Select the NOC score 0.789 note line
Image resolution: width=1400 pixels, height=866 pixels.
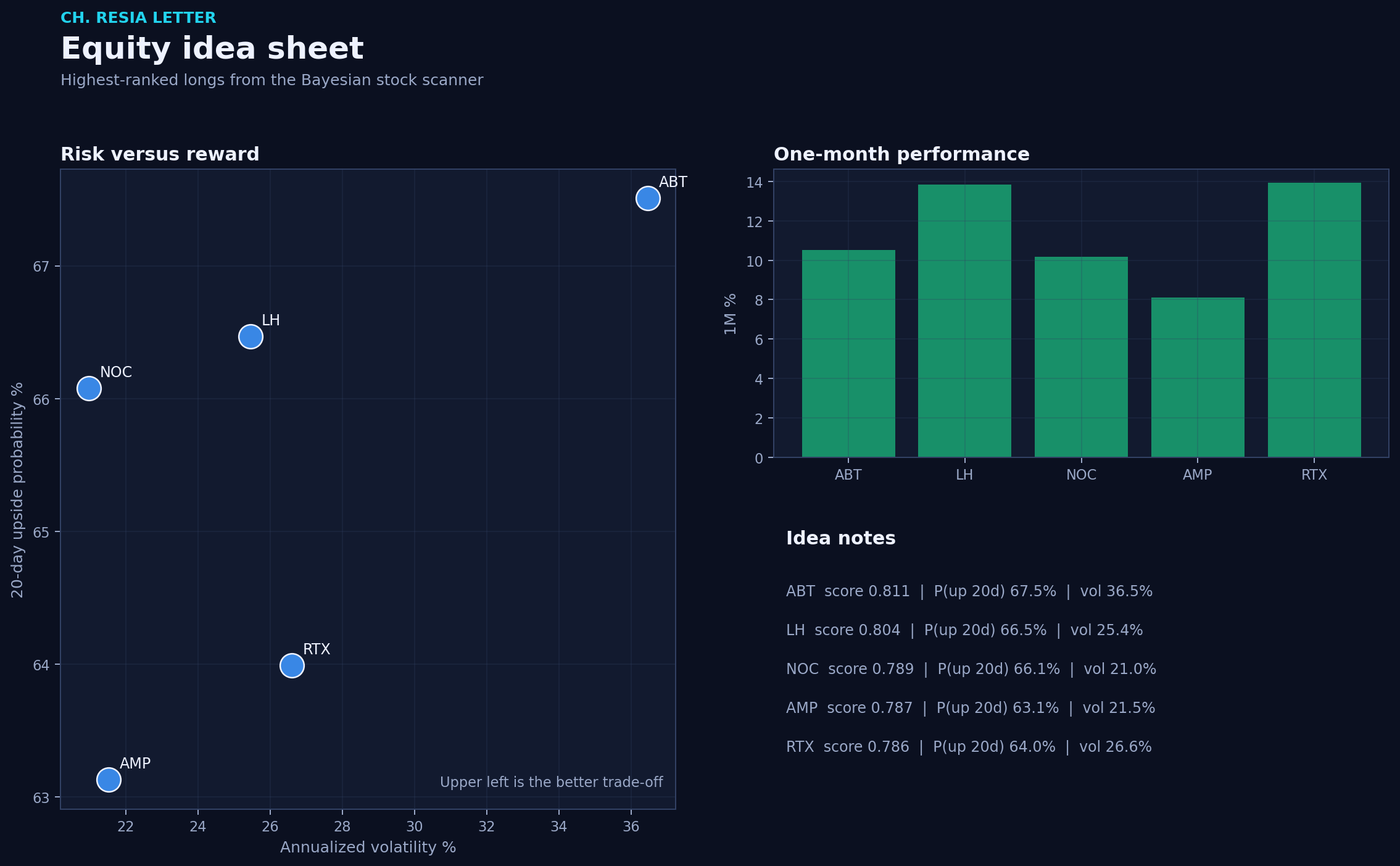click(x=971, y=669)
